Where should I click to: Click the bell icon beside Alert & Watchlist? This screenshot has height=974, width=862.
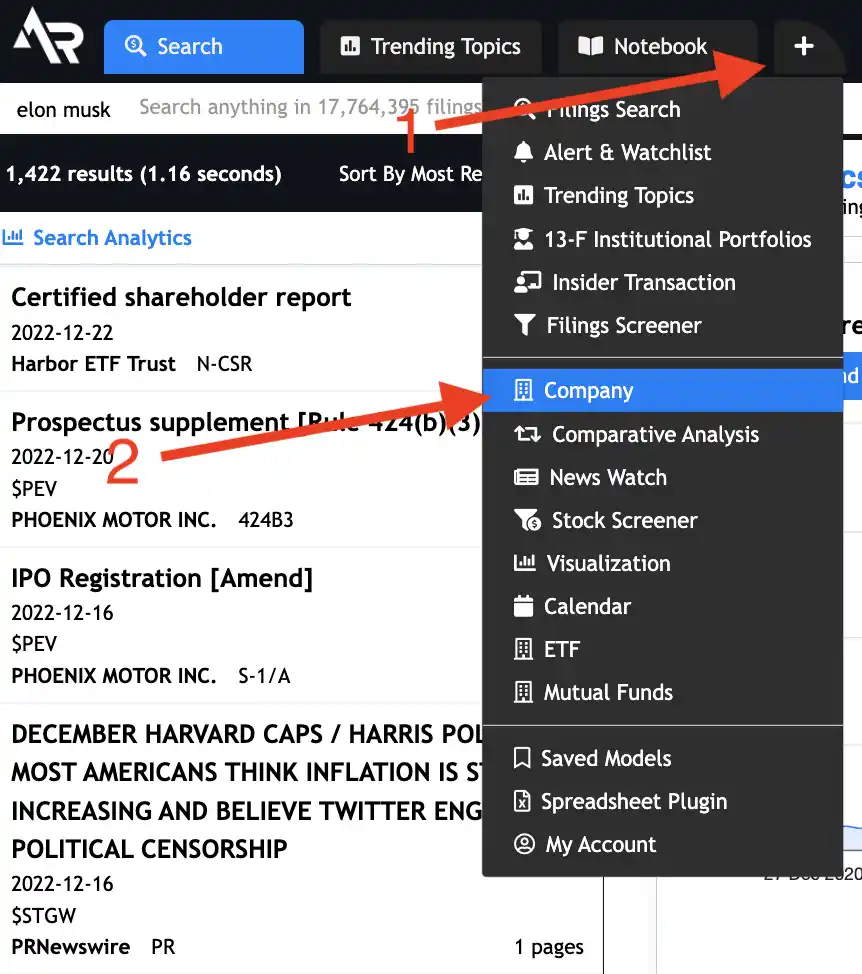click(x=523, y=153)
